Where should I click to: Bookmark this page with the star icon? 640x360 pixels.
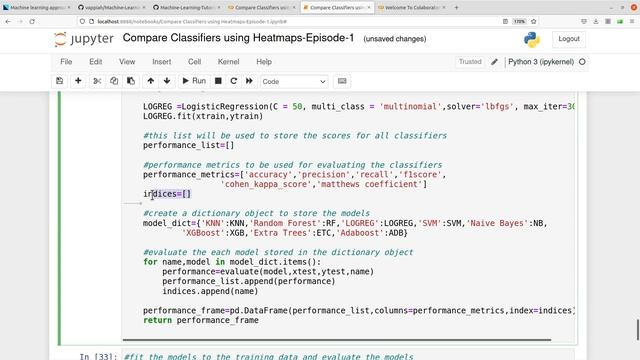(x=533, y=21)
